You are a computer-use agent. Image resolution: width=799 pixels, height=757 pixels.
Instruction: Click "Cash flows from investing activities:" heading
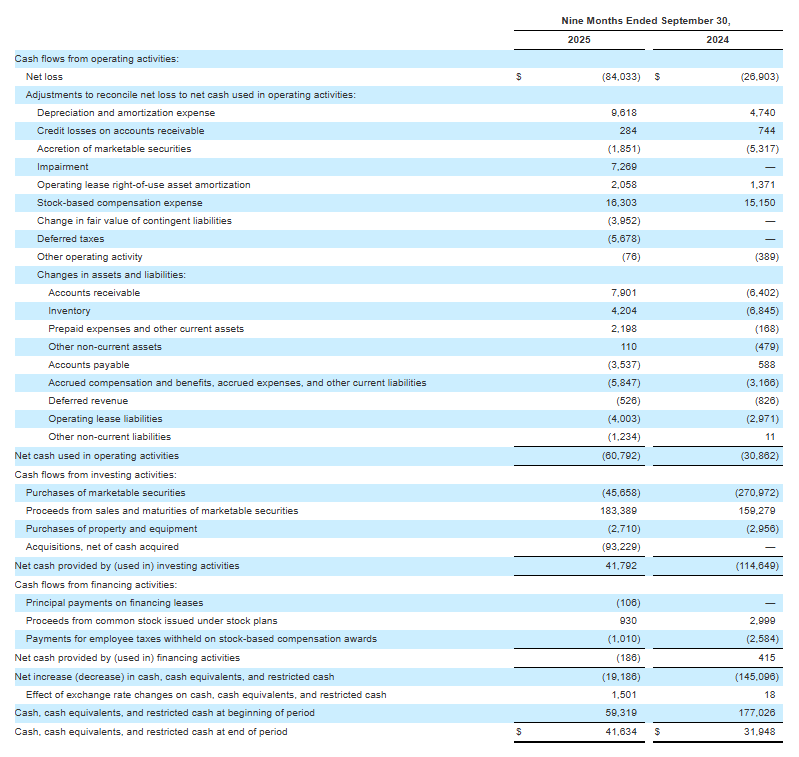click(96, 475)
